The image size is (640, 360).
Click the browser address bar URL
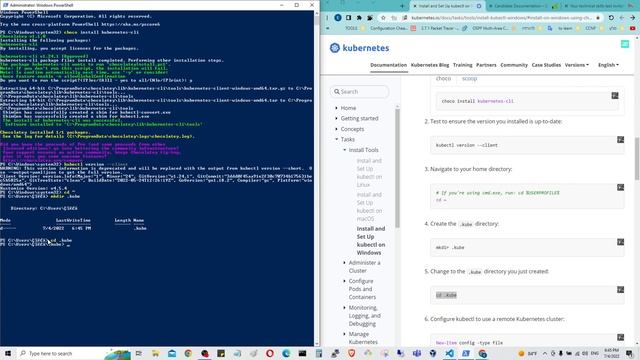point(501,18)
